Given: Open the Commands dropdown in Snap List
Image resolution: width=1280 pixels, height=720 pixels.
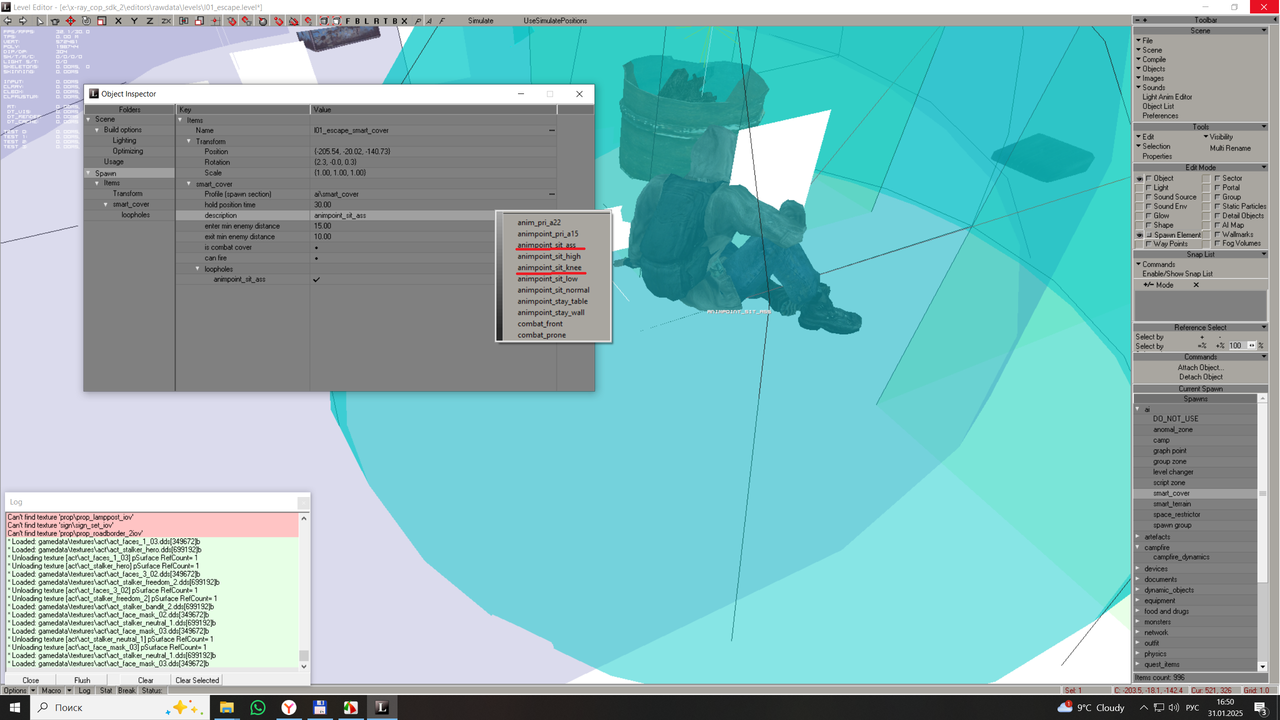Looking at the screenshot, I should click(1156, 264).
